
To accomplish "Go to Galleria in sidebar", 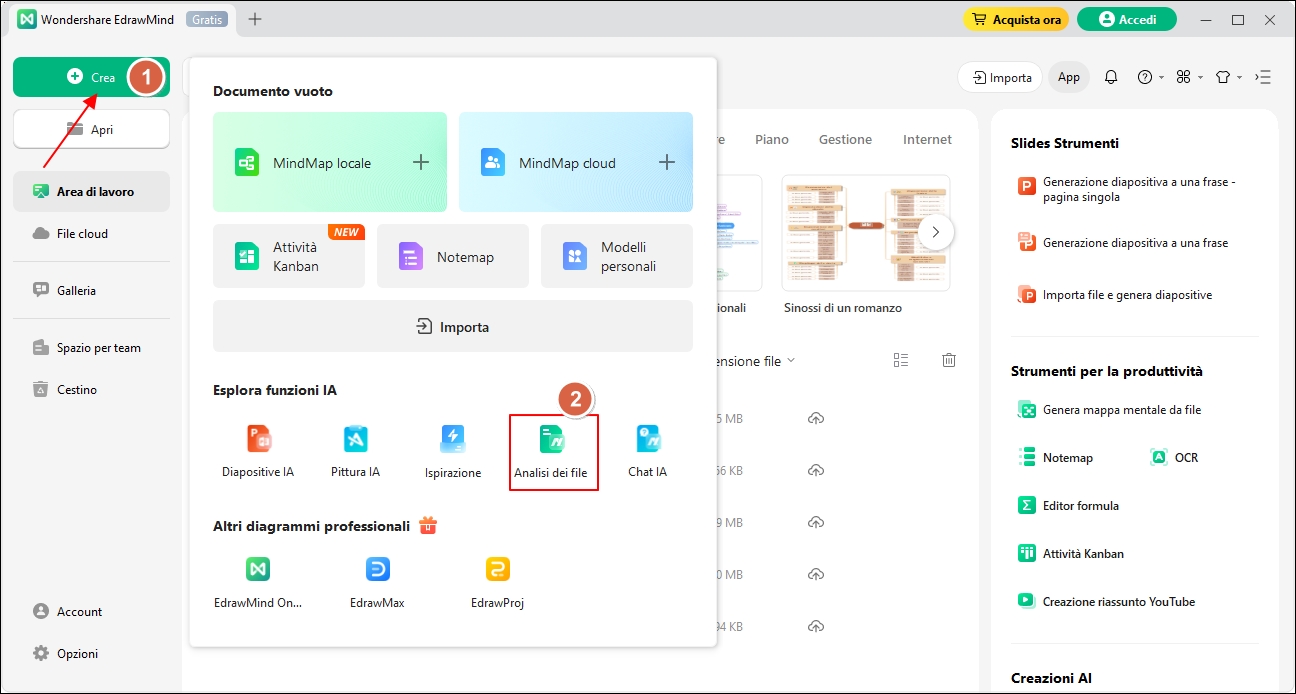I will pyautogui.click(x=91, y=290).
